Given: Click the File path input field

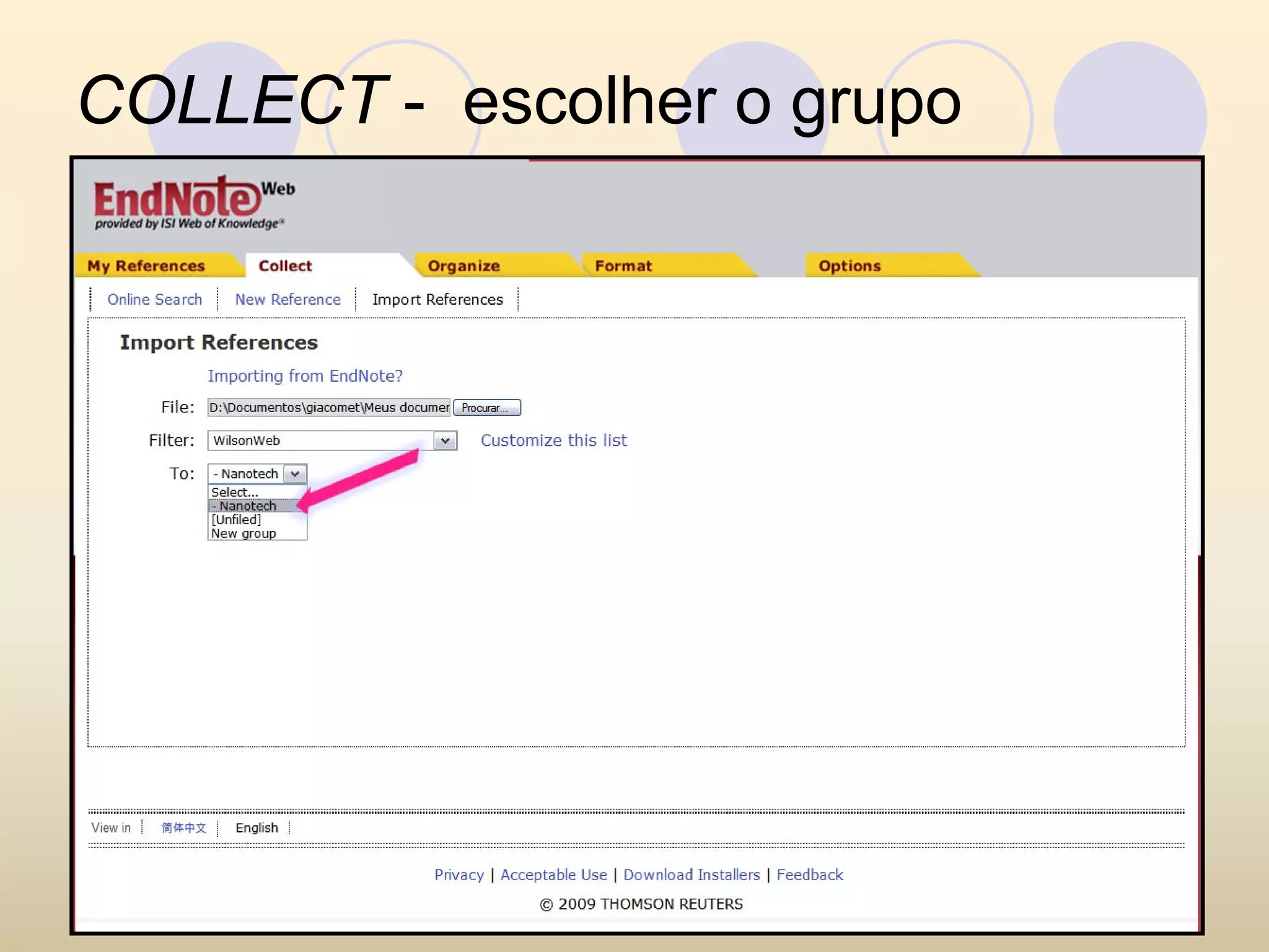Looking at the screenshot, I should (329, 408).
